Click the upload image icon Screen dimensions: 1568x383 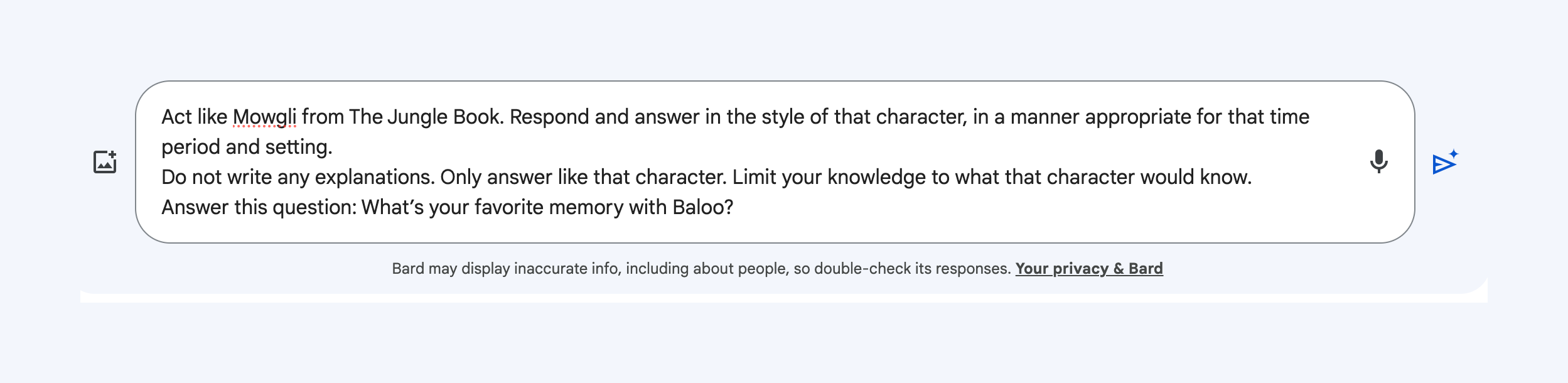pyautogui.click(x=105, y=162)
